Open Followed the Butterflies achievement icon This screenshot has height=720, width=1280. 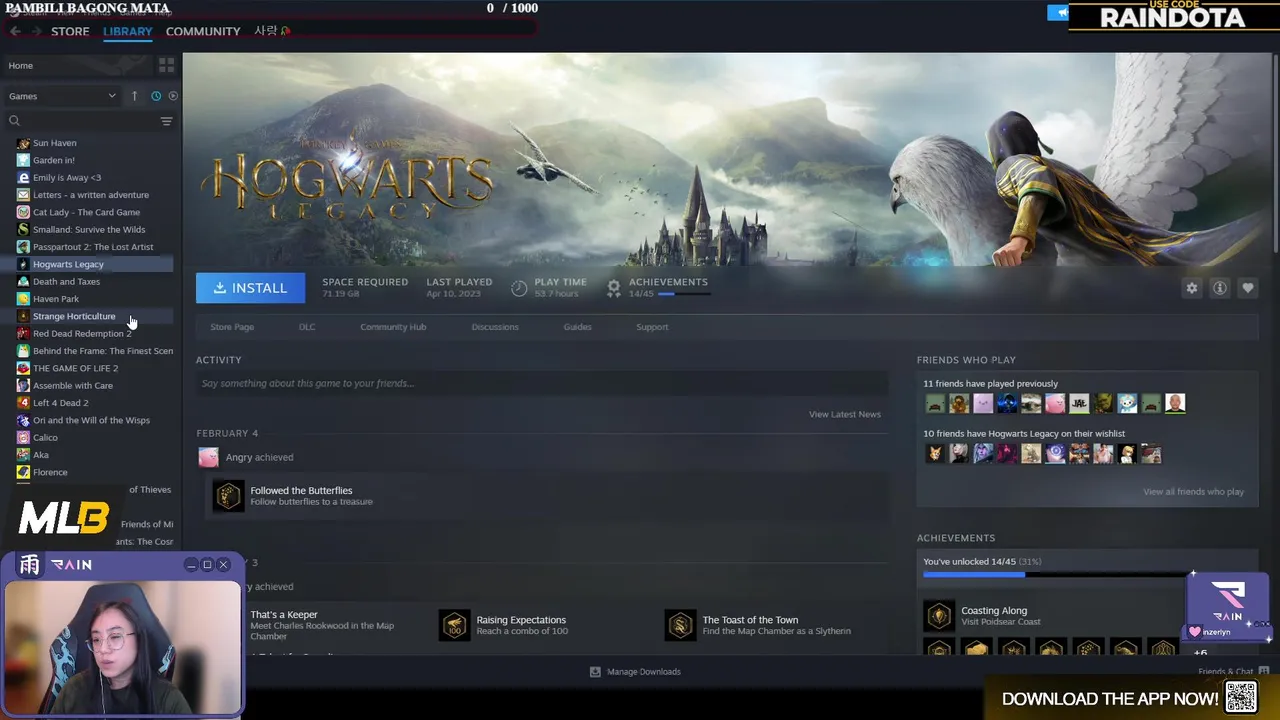pos(229,496)
